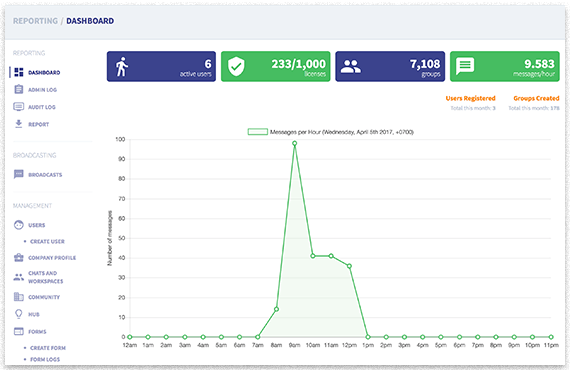Go to the Audit Log section

tap(42, 107)
